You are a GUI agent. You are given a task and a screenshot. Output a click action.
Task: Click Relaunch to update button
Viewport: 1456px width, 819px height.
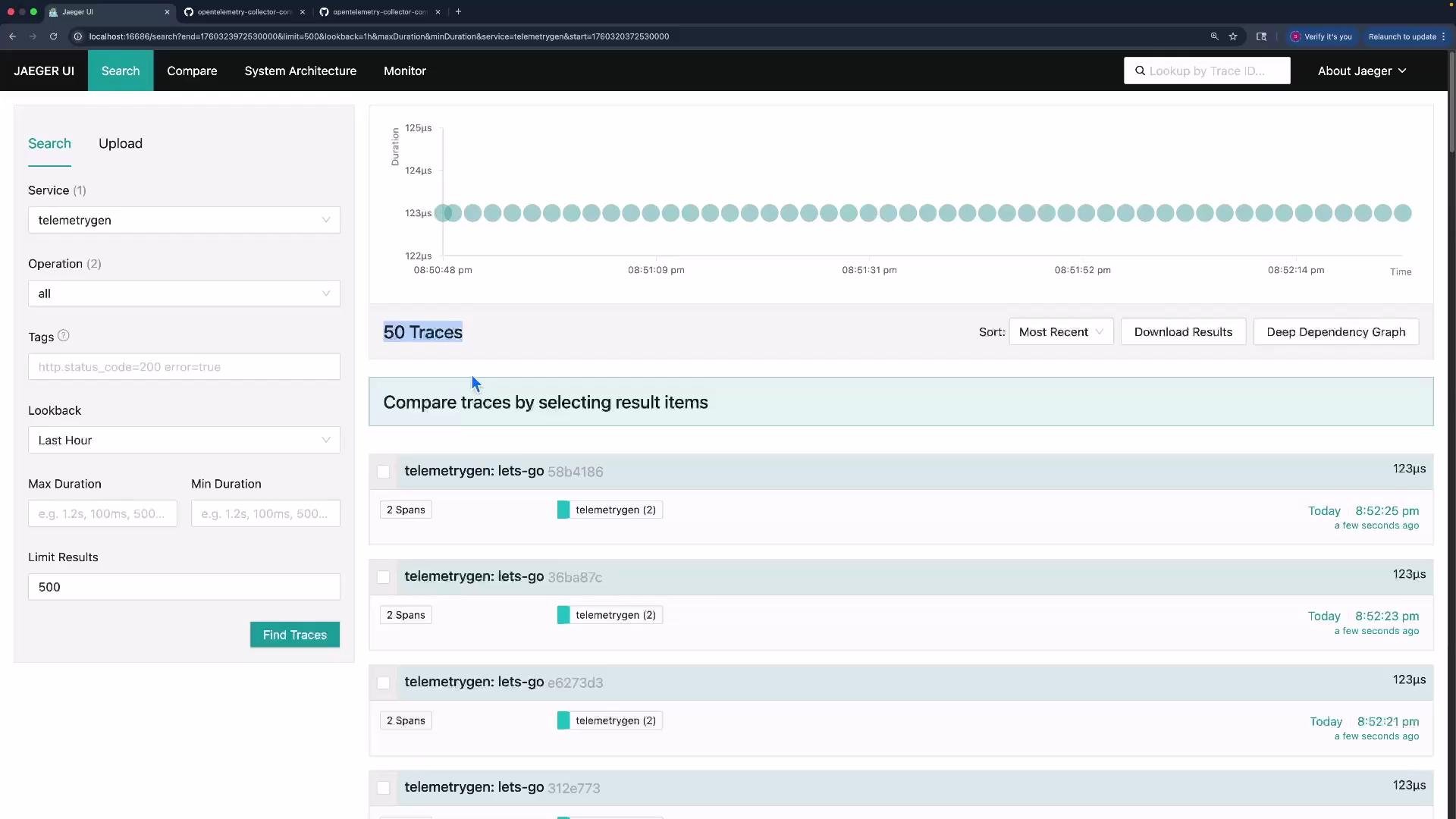click(1402, 36)
